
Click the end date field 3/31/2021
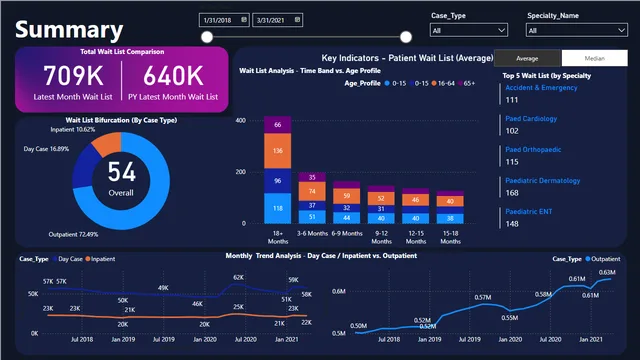pos(278,20)
